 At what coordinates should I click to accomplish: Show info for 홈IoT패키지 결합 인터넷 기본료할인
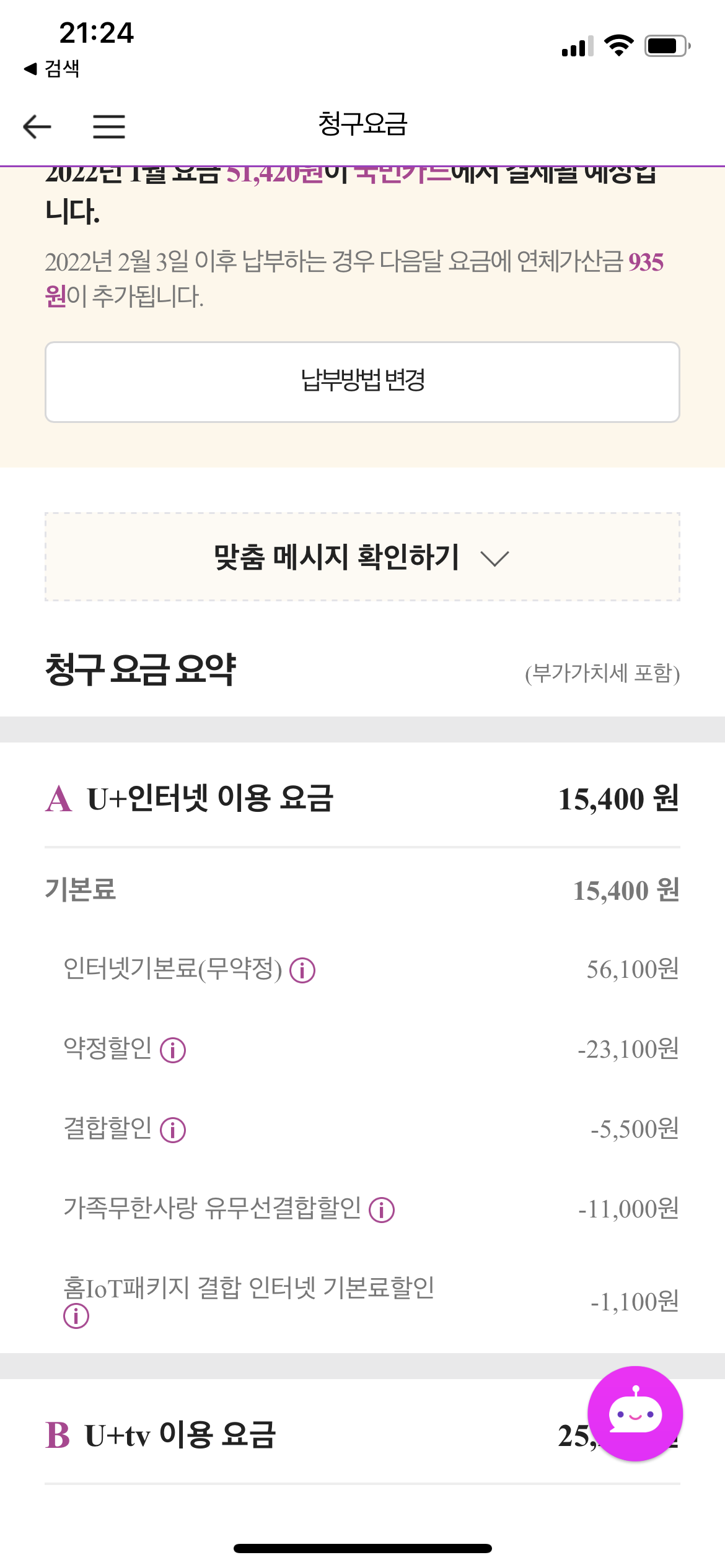[x=76, y=1315]
